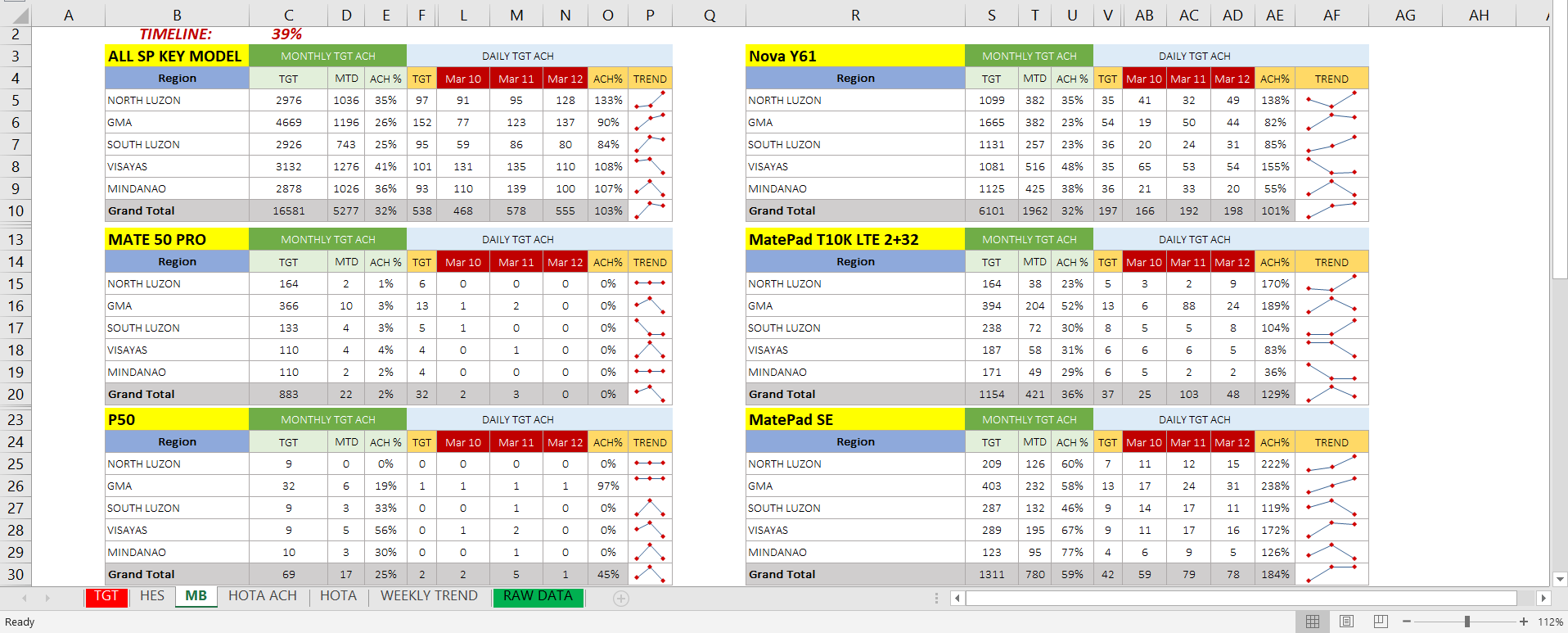Screen dimensions: 1568x633
Task: Select the MINDANAO trend sparkline in P50 table
Action: click(x=650, y=552)
